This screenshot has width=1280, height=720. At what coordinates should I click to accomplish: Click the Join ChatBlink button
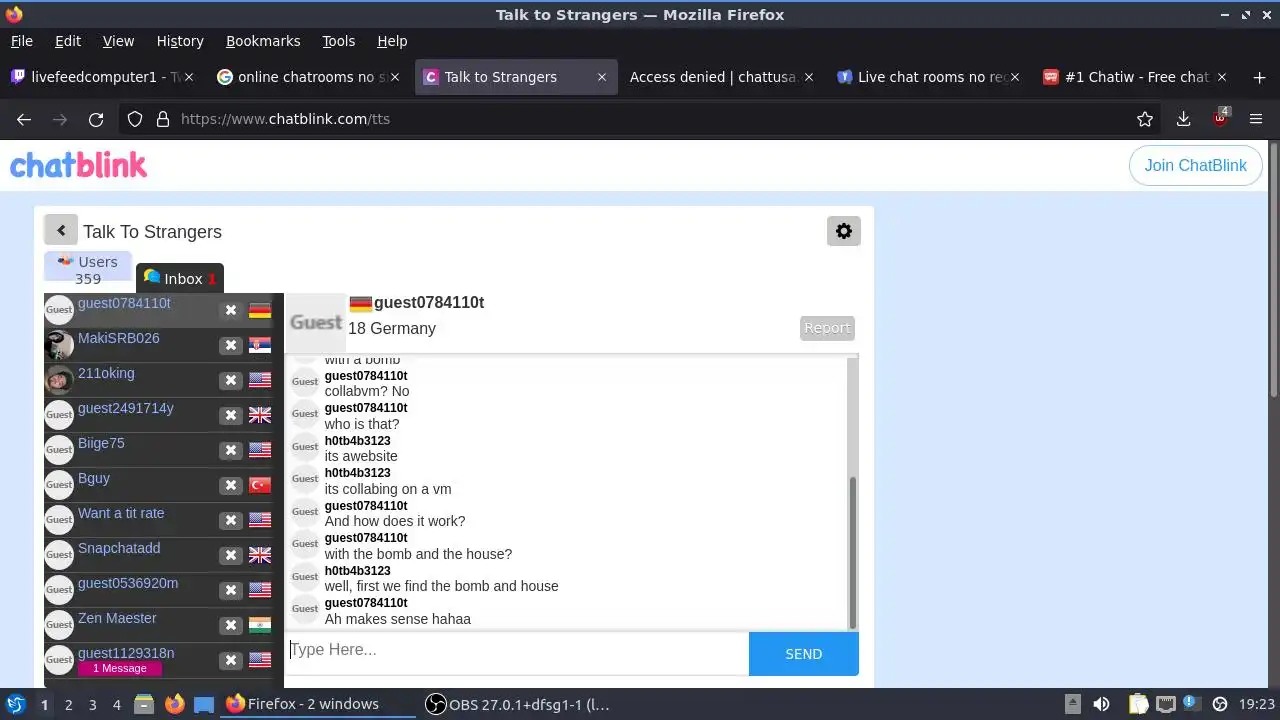(x=1195, y=166)
